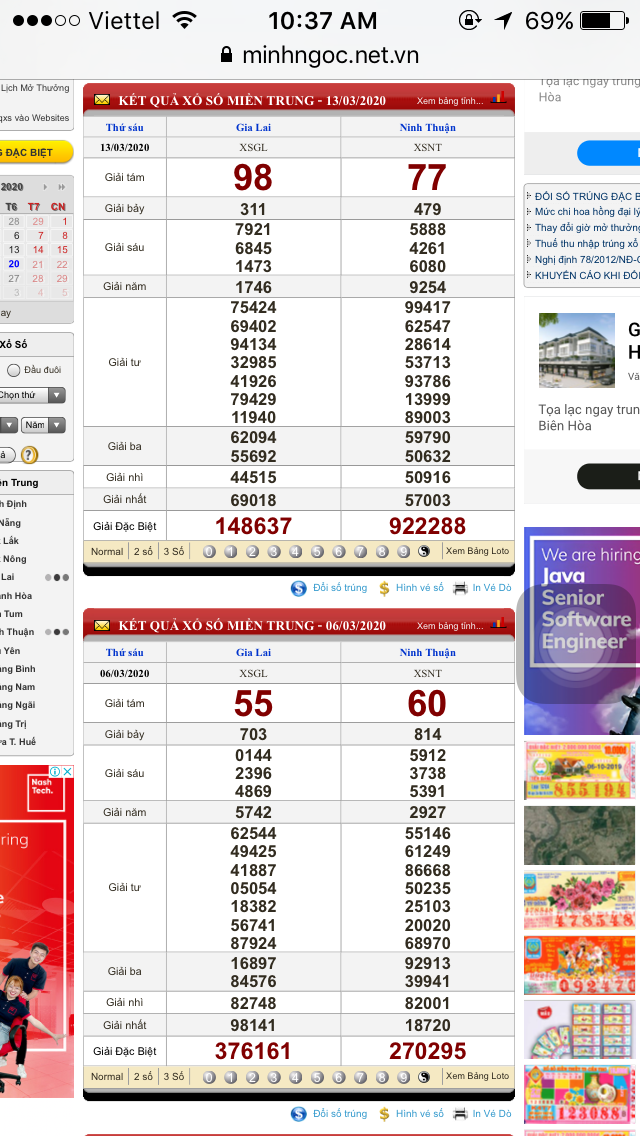Click the bar chart icon in 13/03/2020 header

[499, 98]
